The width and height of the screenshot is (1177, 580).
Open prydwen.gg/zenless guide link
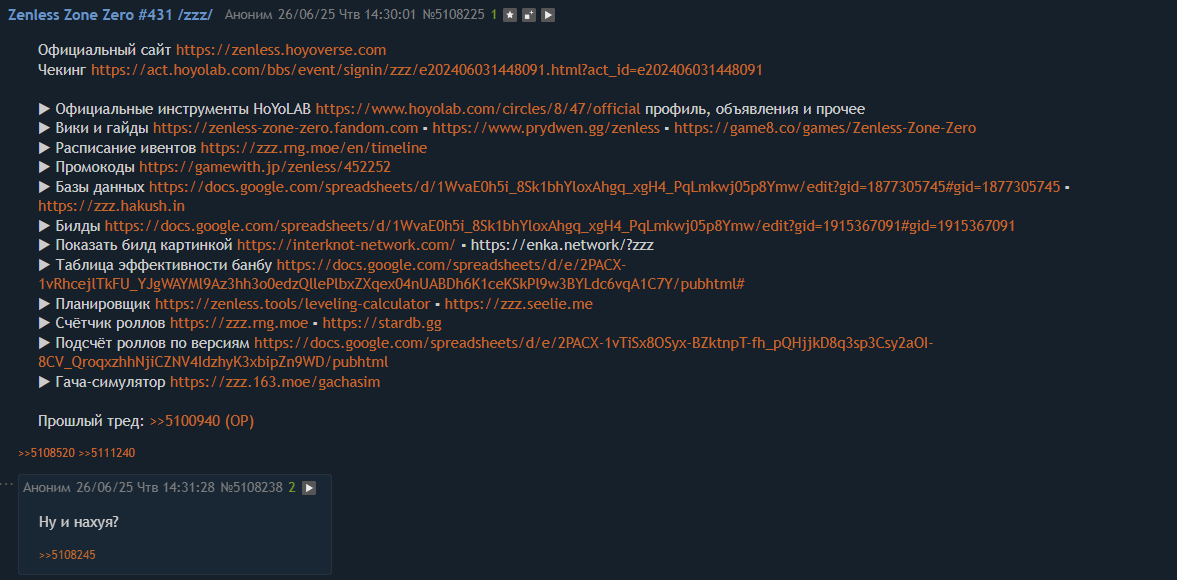(x=545, y=128)
